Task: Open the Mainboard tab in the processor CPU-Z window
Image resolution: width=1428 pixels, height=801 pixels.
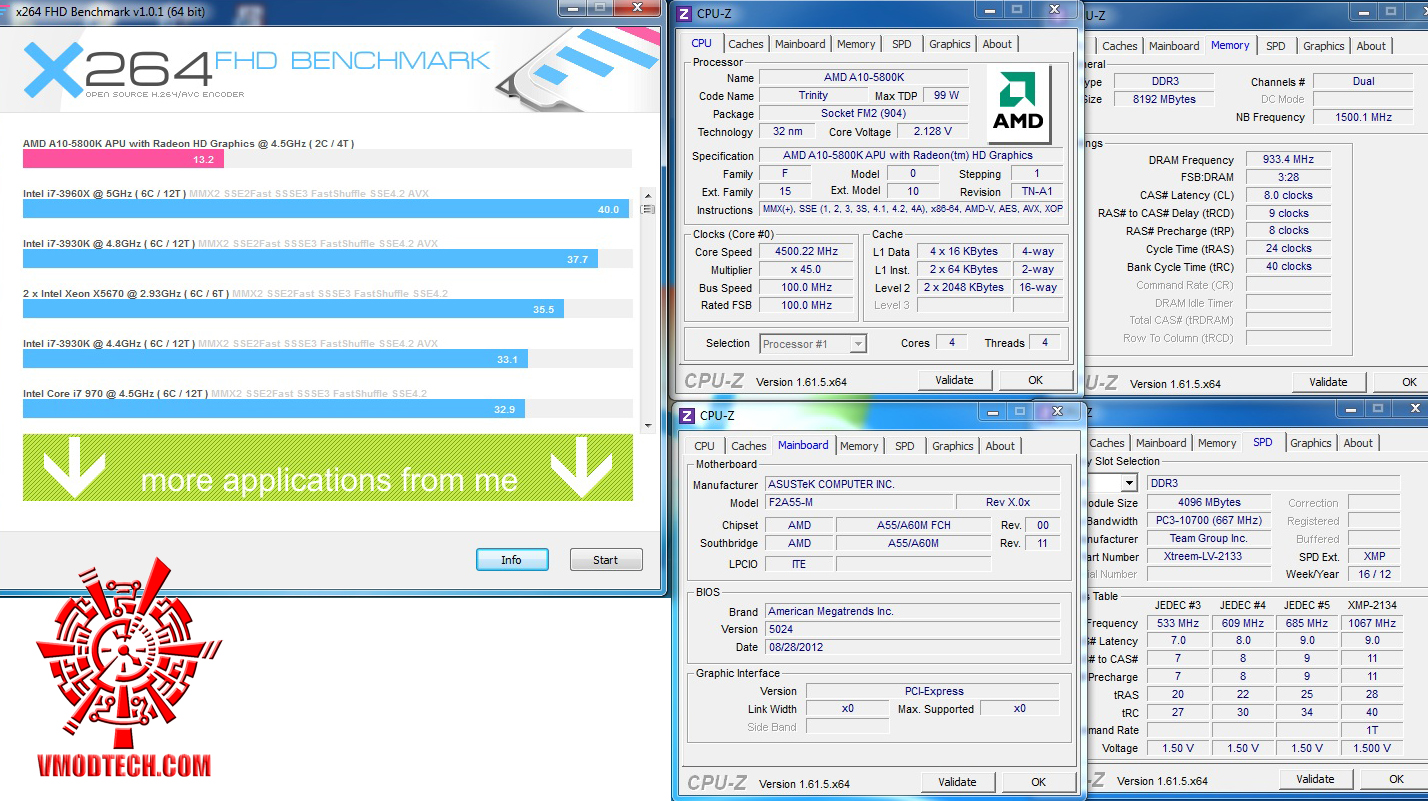Action: 800,44
